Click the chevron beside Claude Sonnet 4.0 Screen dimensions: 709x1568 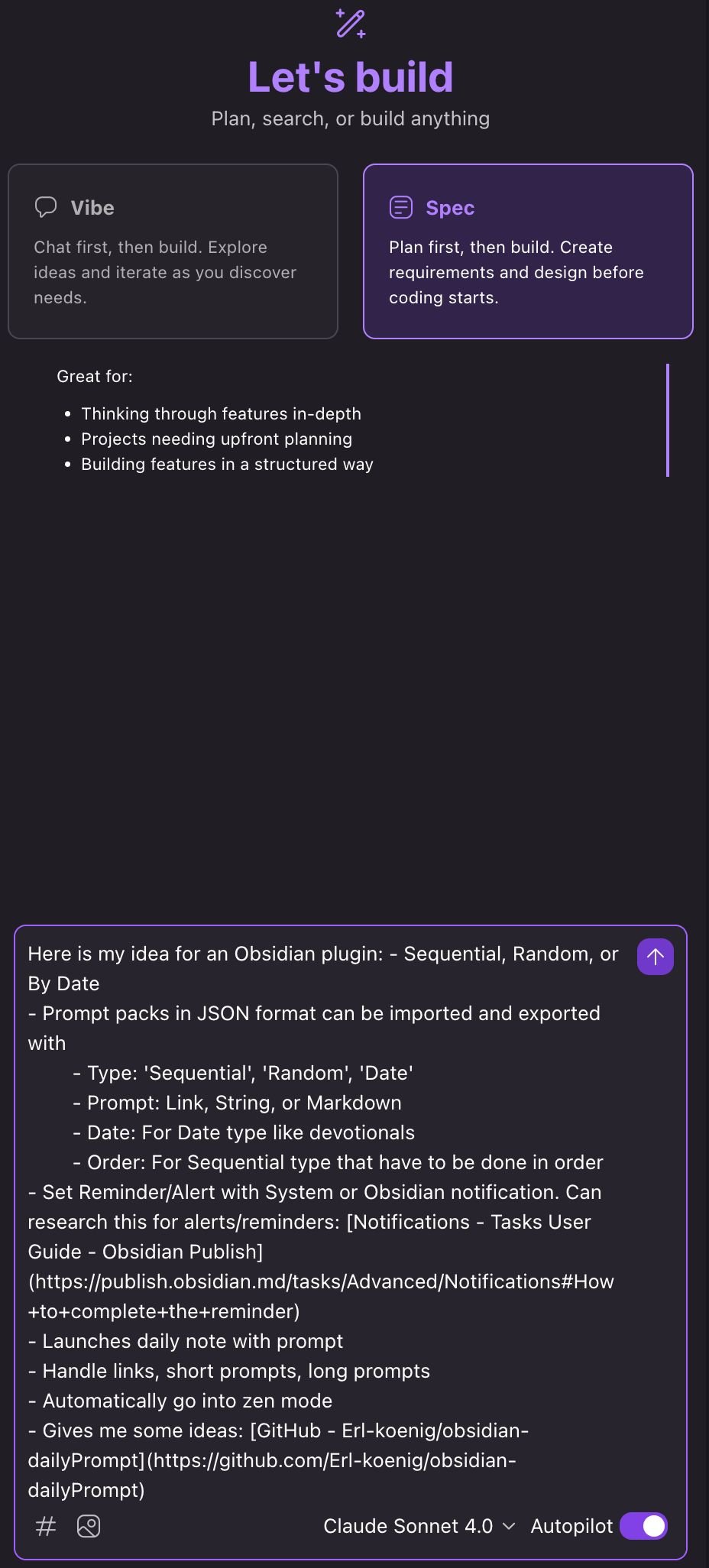click(x=507, y=1526)
